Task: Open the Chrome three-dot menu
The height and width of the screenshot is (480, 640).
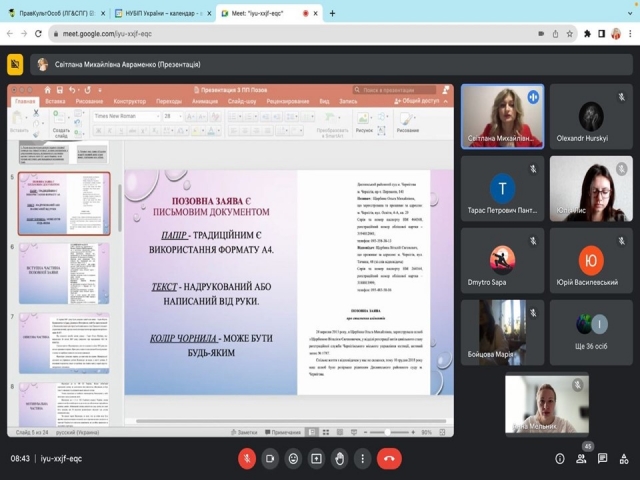Action: 630,34
